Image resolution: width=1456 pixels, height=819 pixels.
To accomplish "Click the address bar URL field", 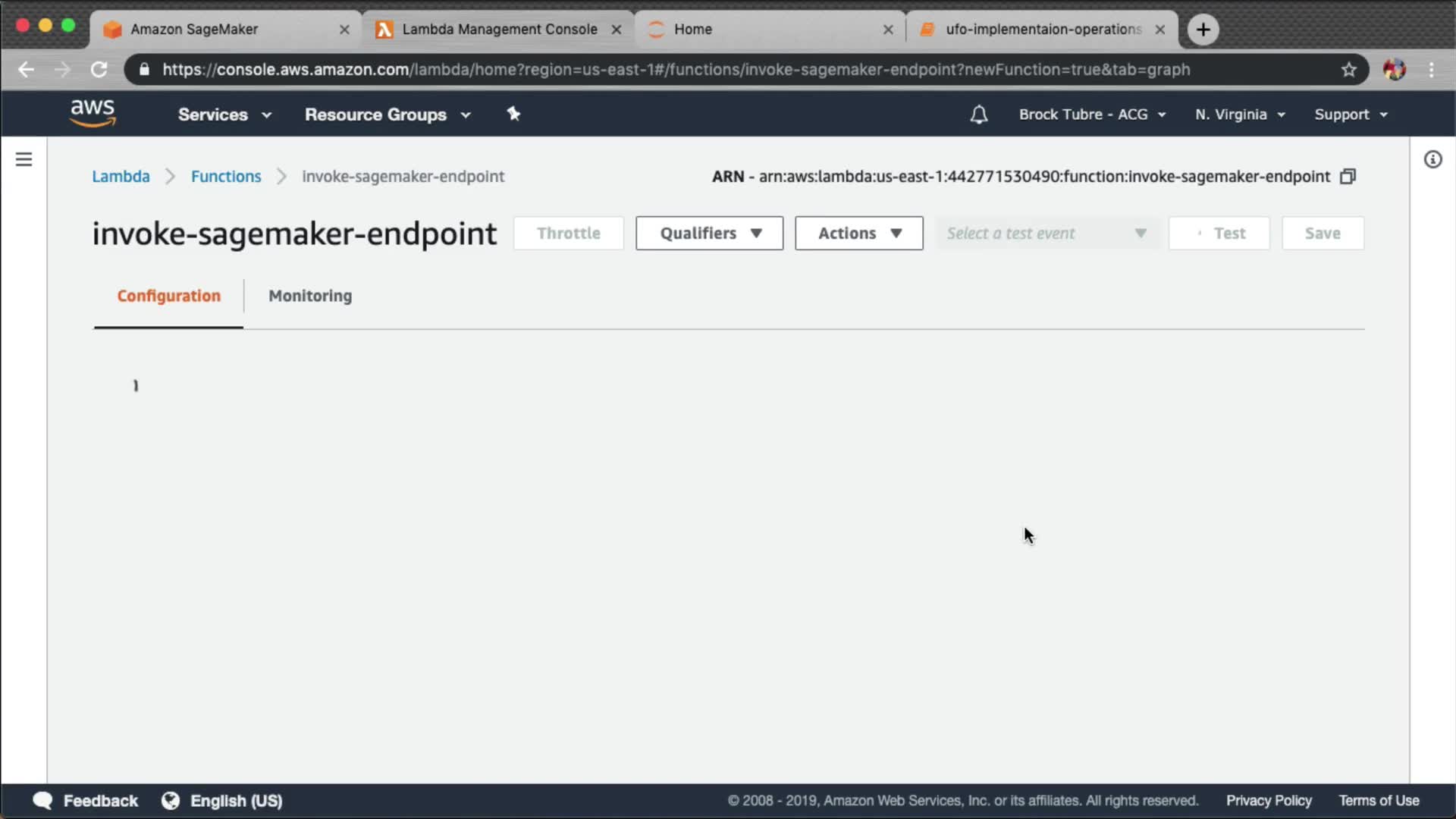I will pos(675,70).
